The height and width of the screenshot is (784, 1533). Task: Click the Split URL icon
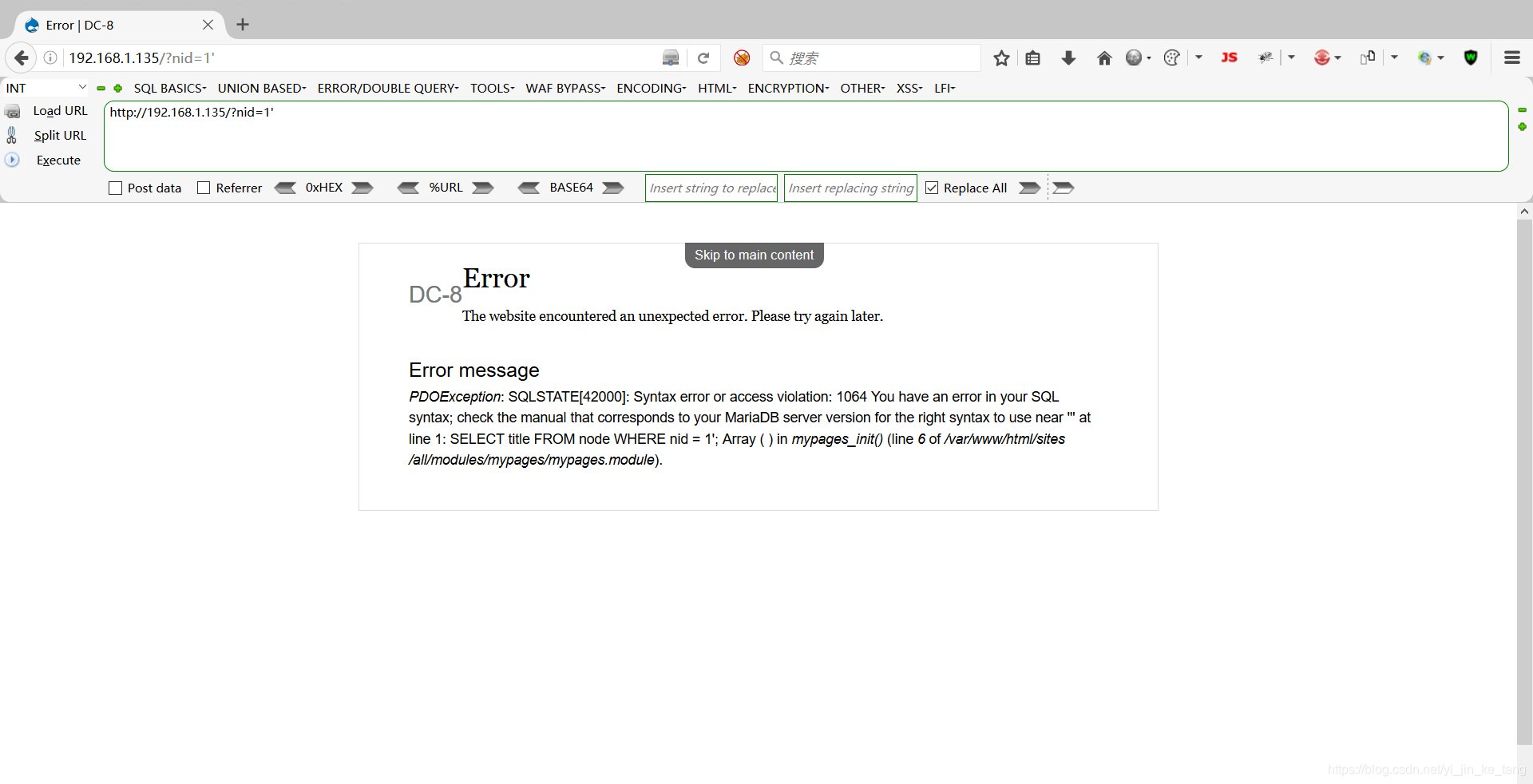pos(12,135)
